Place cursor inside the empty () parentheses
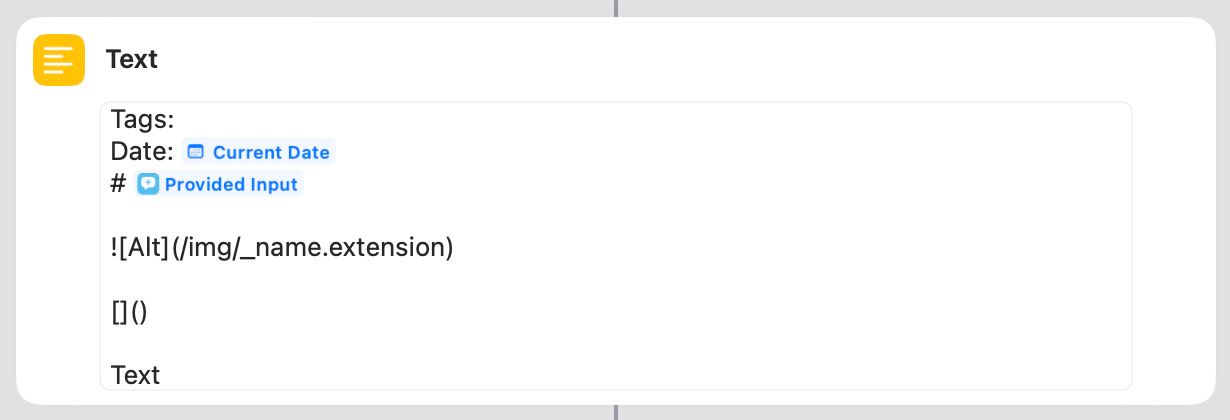Viewport: 1230px width, 420px height. (139, 312)
